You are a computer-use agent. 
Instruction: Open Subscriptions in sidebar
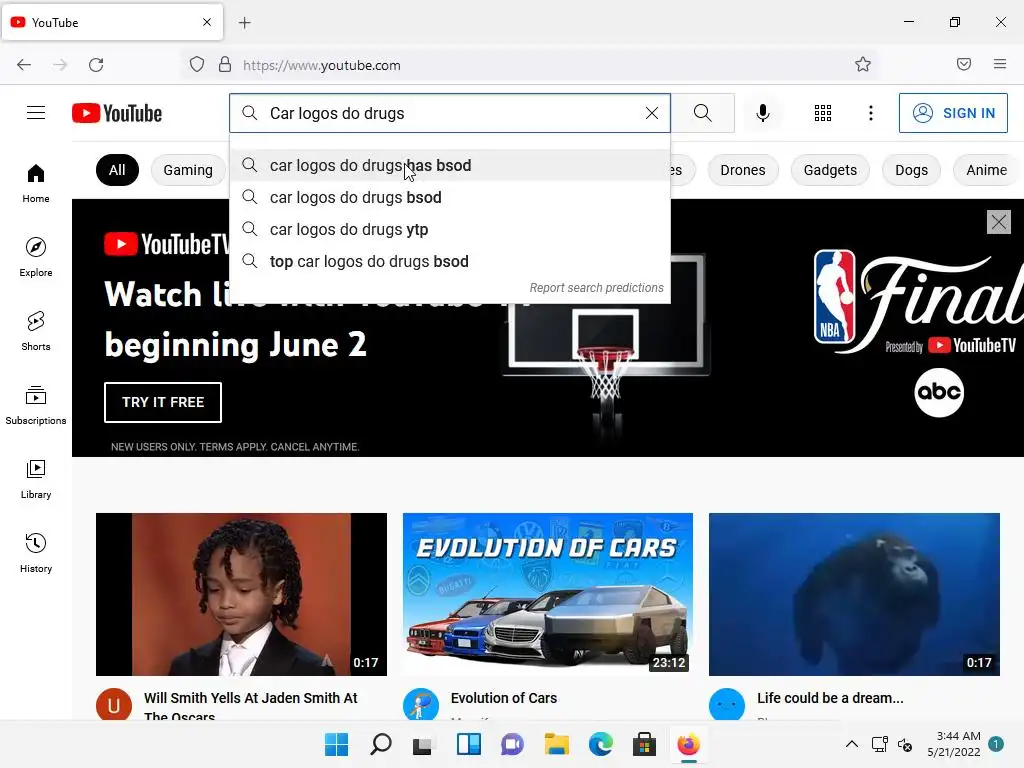pyautogui.click(x=36, y=405)
